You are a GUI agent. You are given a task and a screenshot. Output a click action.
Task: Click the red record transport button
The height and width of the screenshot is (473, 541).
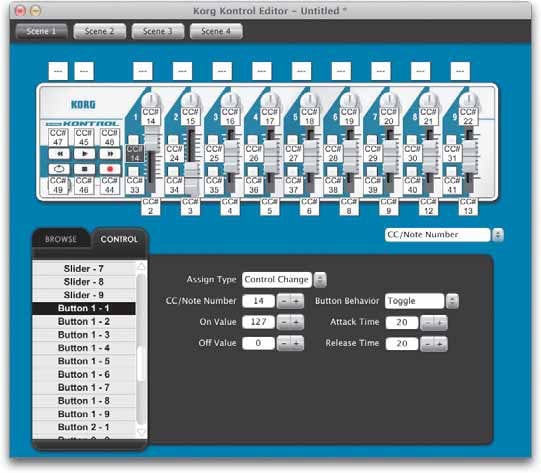tap(110, 169)
